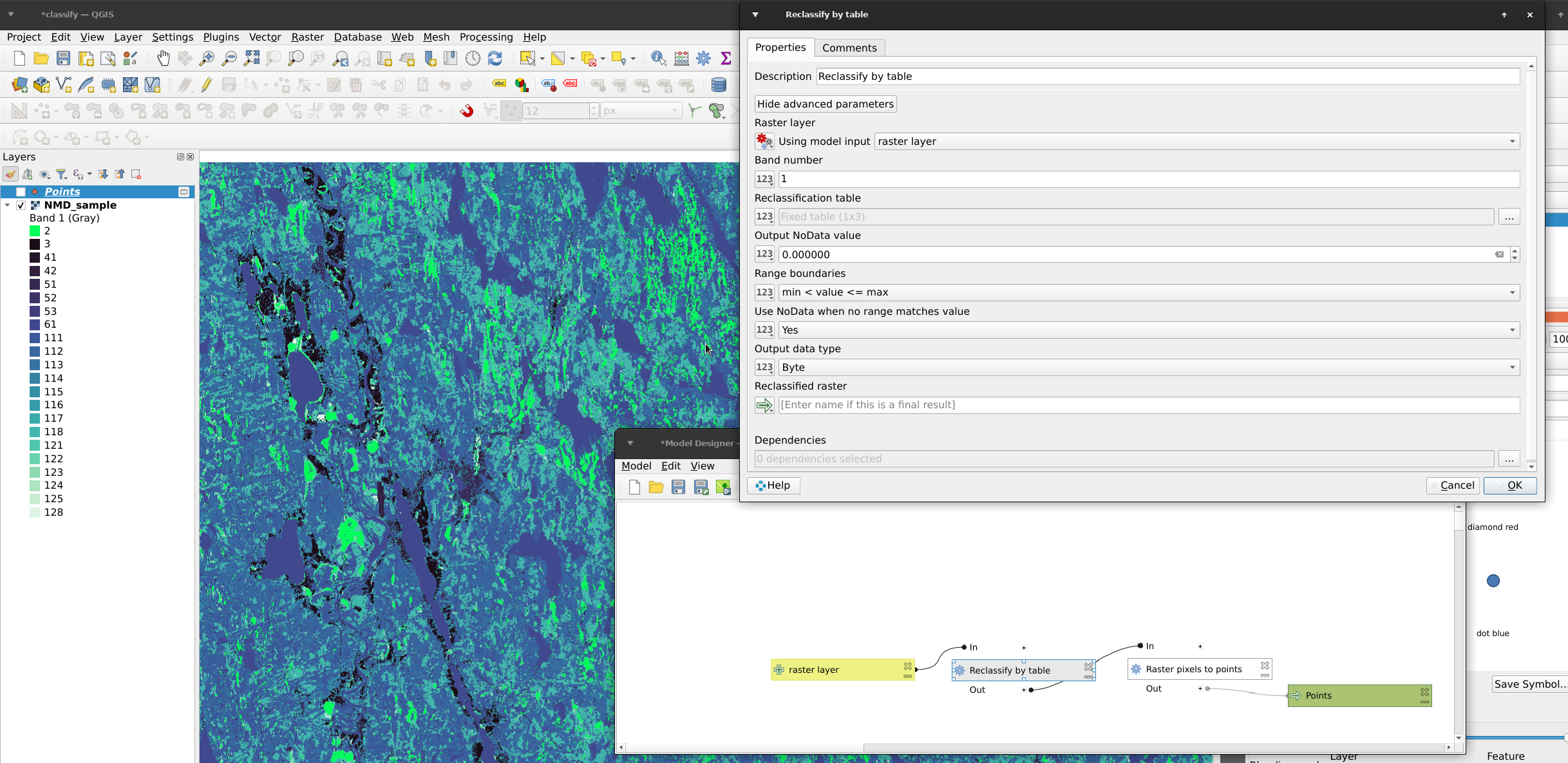Click black color swatch for class 3
The image size is (1568, 763).
(35, 244)
